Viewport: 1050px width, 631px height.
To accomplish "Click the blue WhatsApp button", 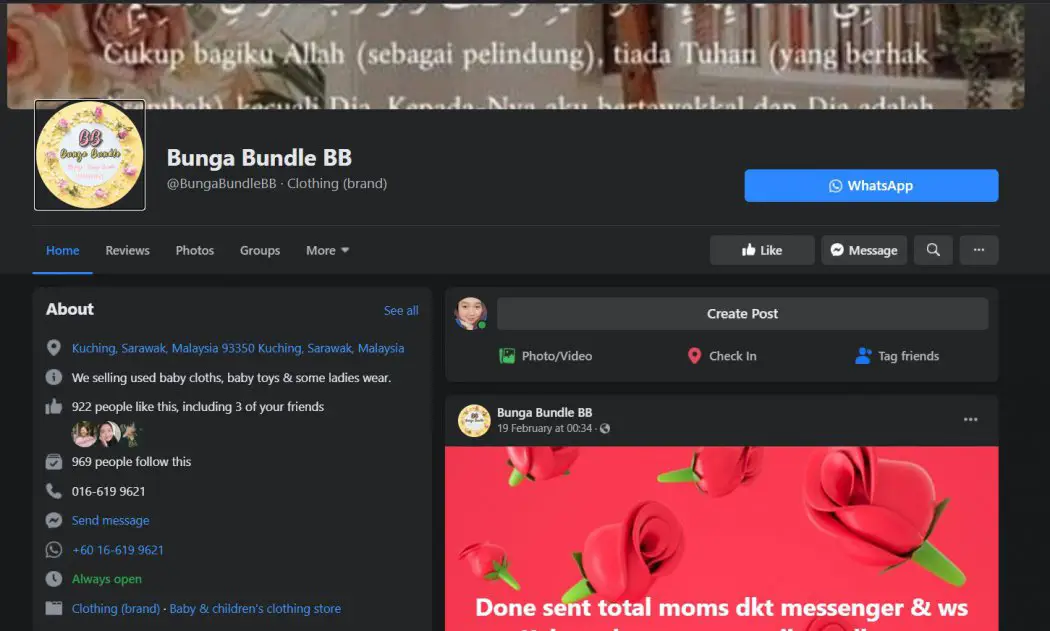I will pos(871,186).
